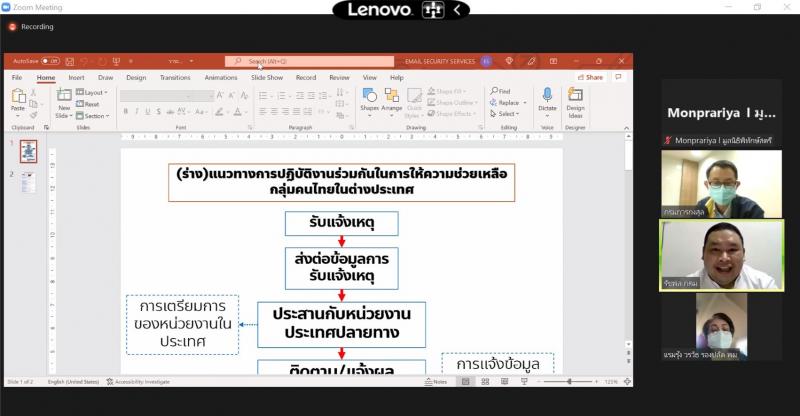Viewport: 800px width, 416px height.
Task: Click the Increase Font Size icon
Action: 220,95
